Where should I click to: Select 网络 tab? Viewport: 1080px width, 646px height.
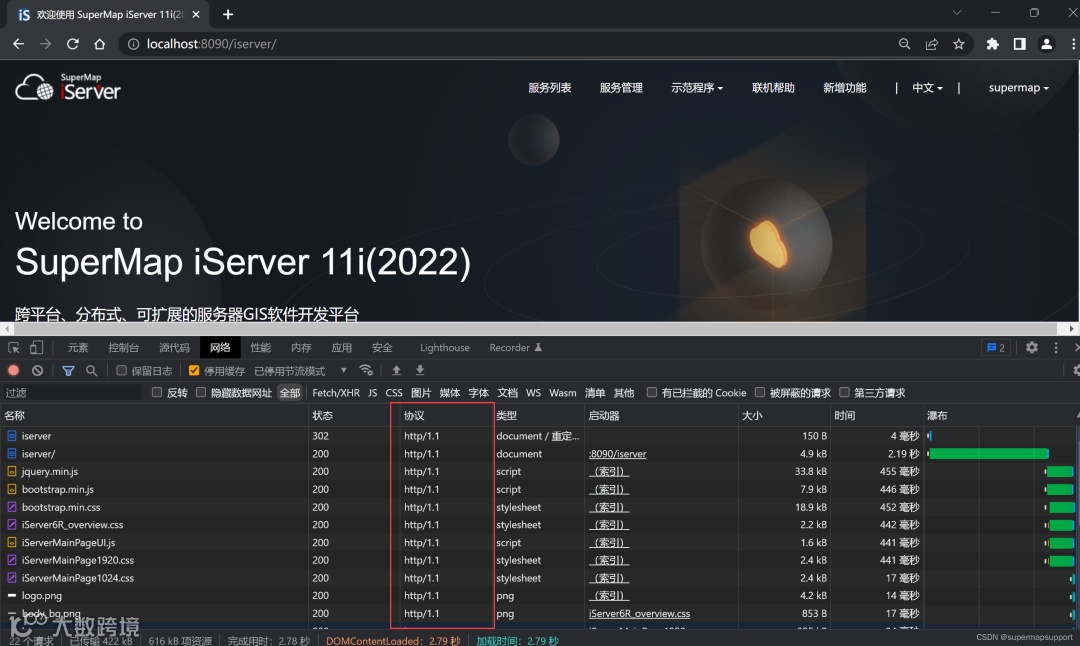click(x=220, y=348)
